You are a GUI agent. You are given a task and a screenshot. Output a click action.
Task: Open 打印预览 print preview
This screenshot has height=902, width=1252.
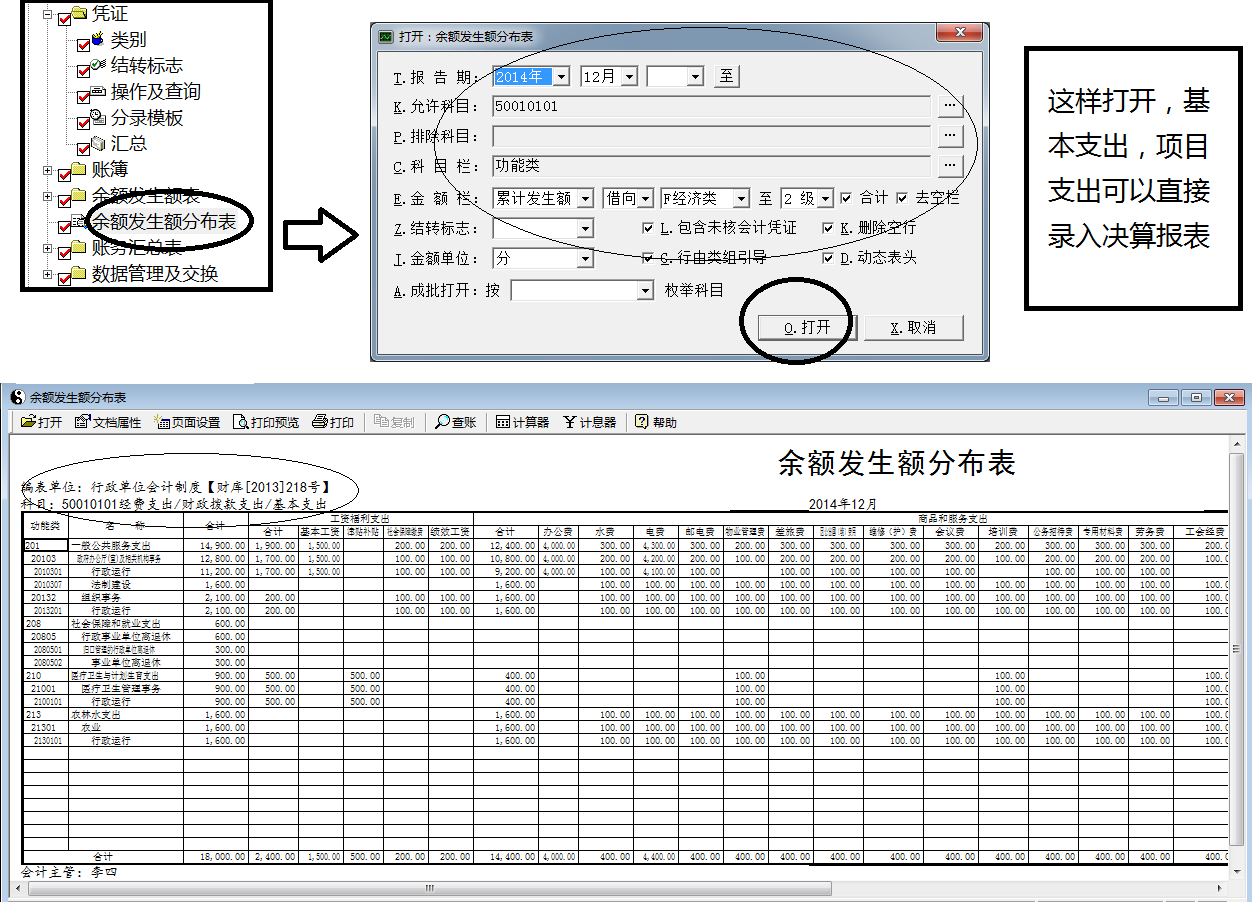(x=241, y=422)
